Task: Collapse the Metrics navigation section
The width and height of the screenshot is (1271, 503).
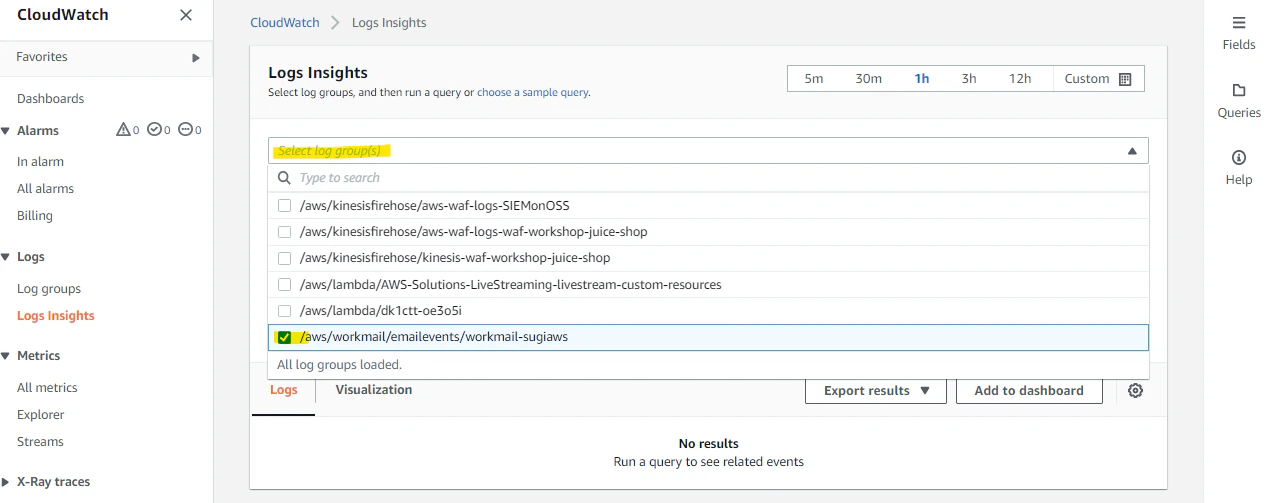Action: [5, 356]
